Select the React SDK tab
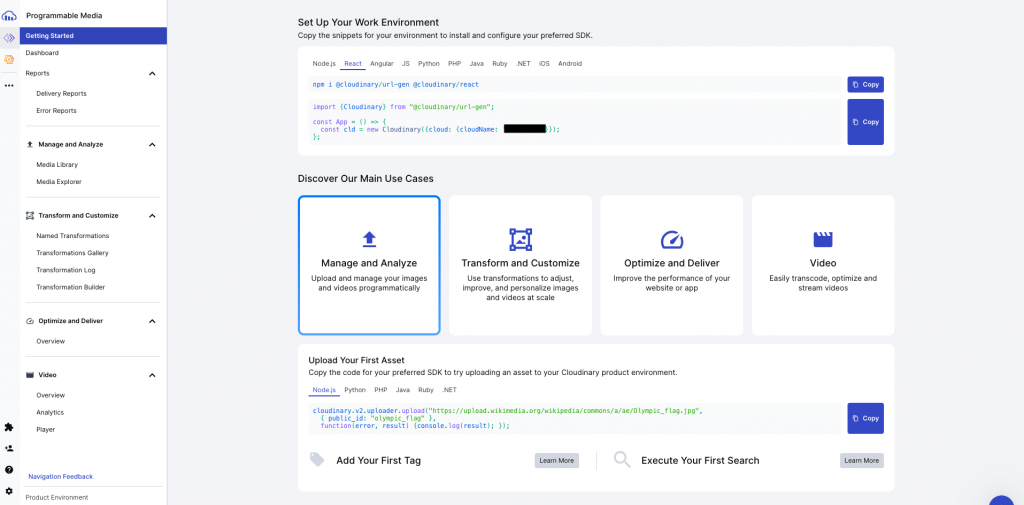Image resolution: width=1024 pixels, height=505 pixels. (353, 63)
